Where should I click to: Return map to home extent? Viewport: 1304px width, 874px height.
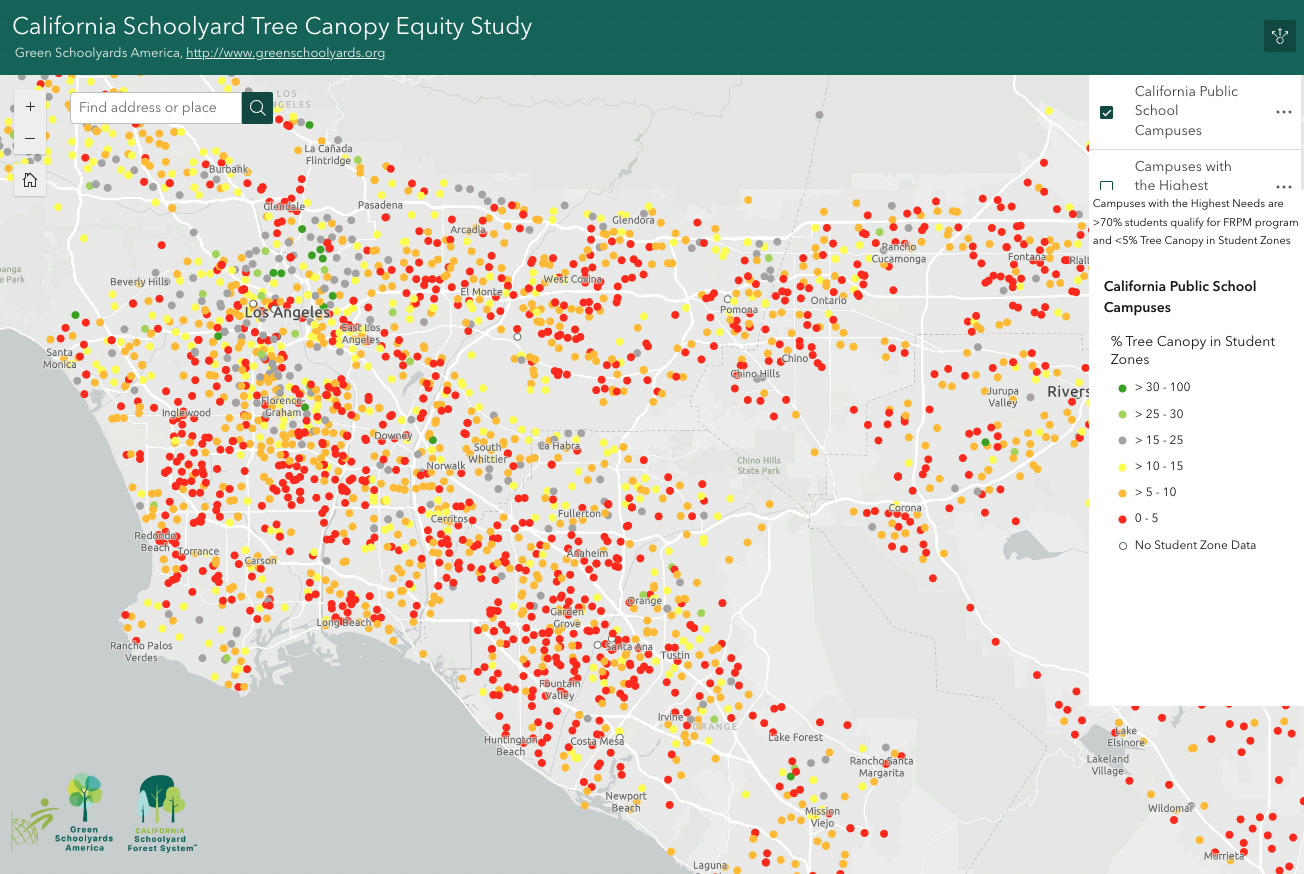[x=30, y=180]
